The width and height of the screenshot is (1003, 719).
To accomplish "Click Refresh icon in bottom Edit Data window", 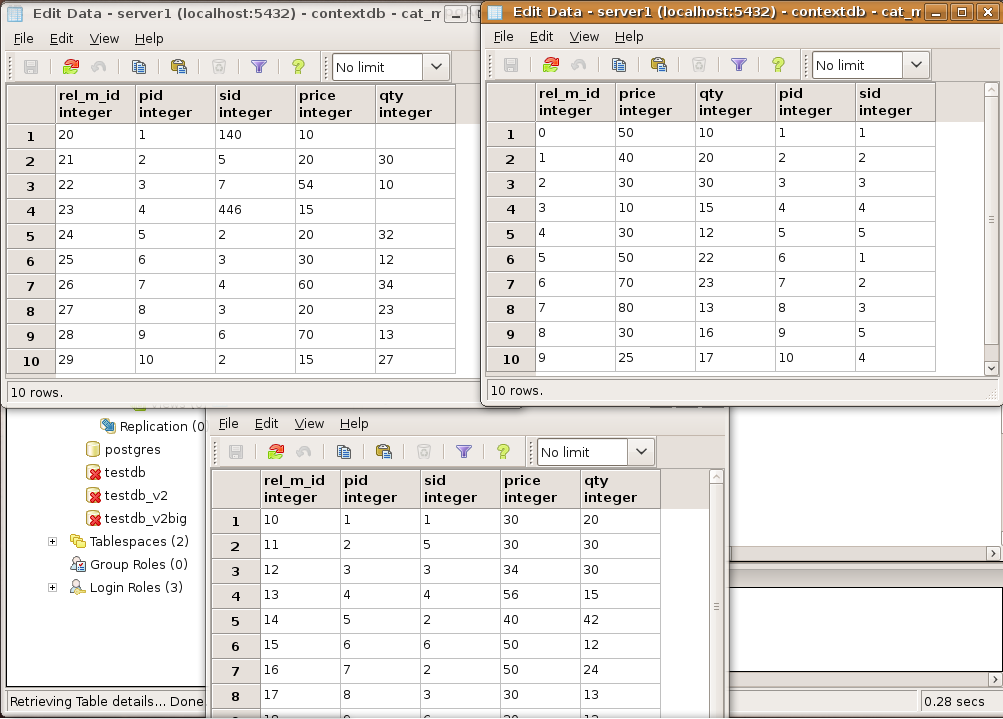I will (276, 452).
